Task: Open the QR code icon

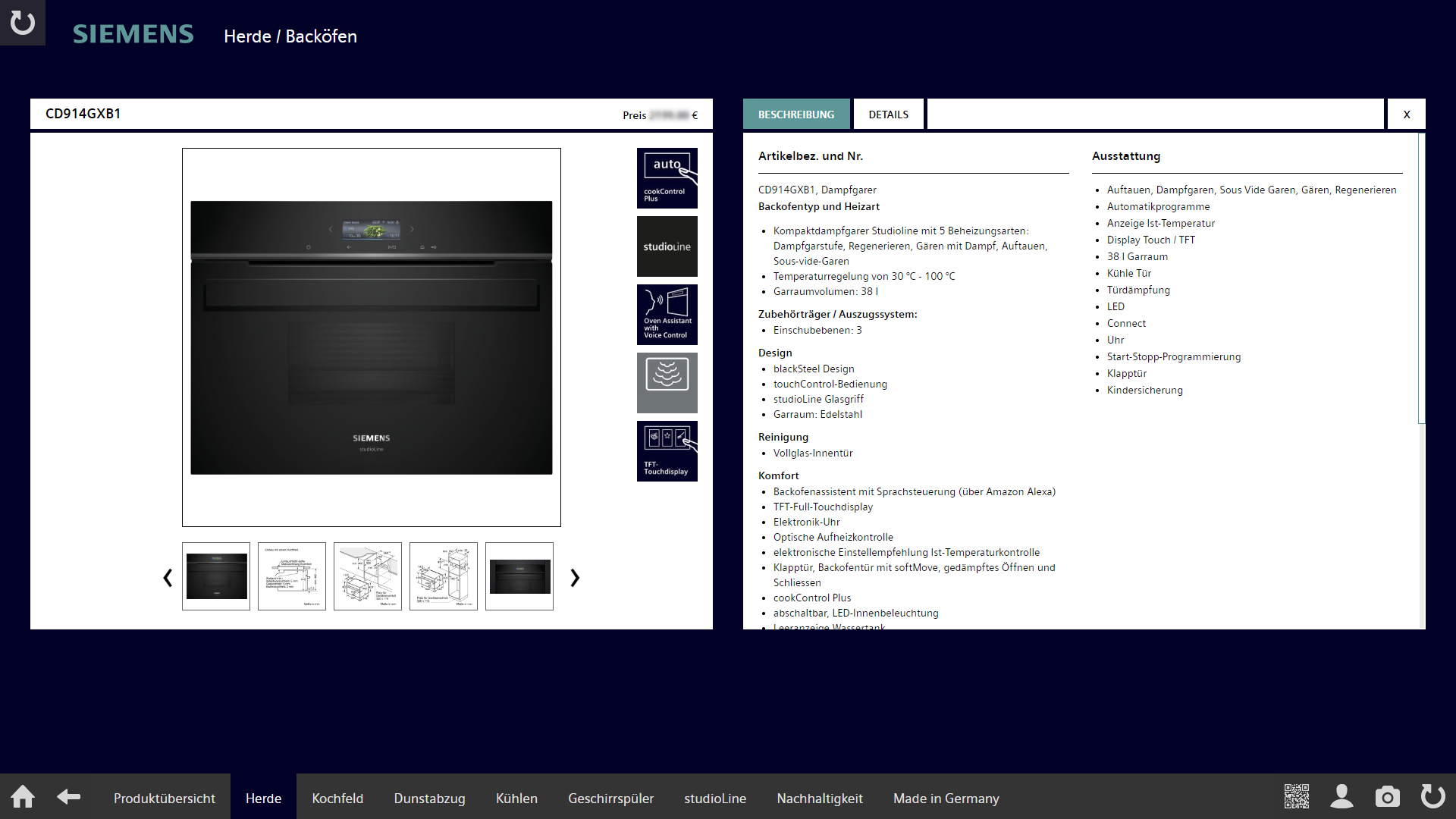Action: [1296, 797]
